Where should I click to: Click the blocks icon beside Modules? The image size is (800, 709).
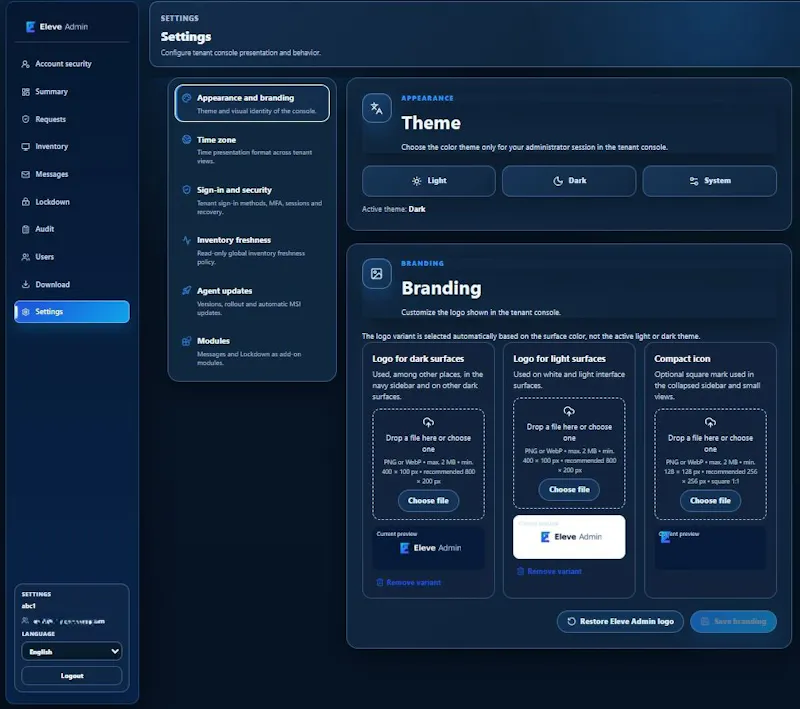coord(187,341)
